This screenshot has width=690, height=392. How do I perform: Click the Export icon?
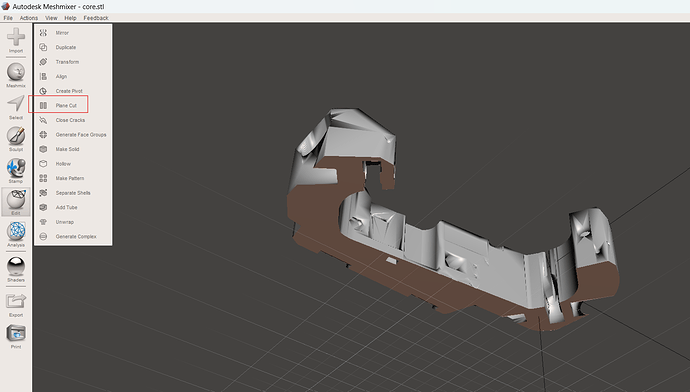[x=16, y=302]
